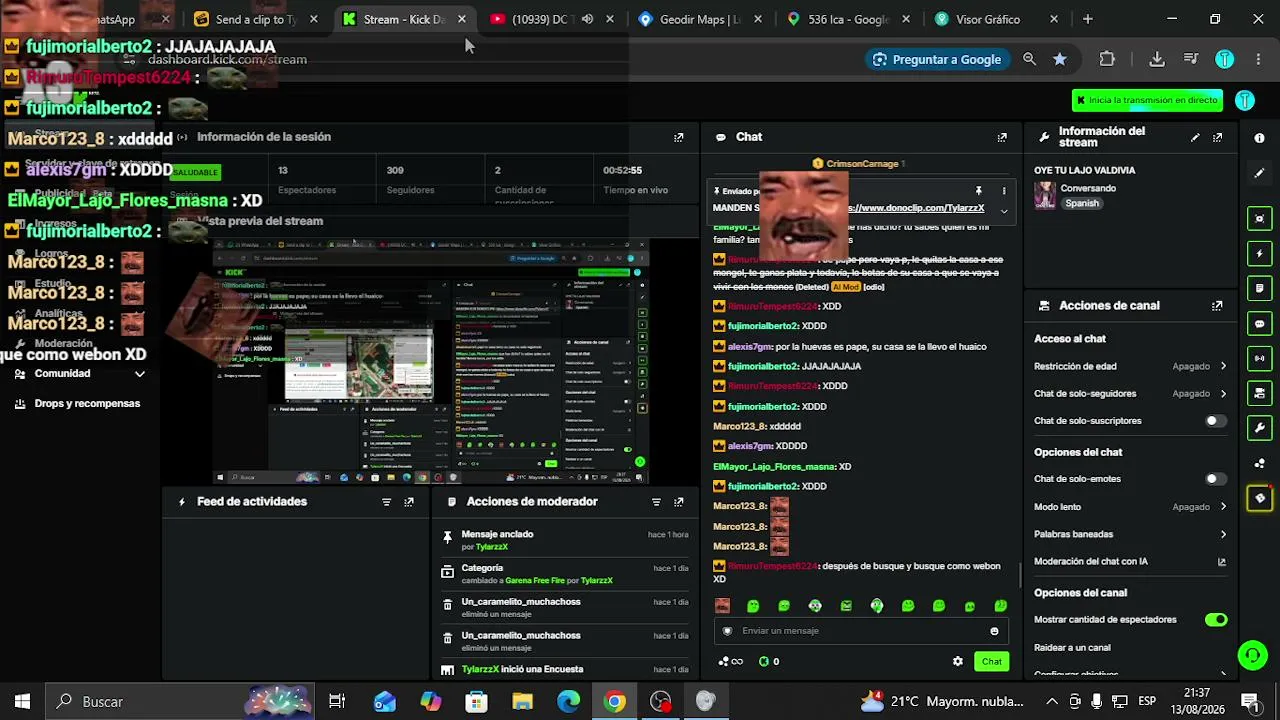Image resolution: width=1280 pixels, height=720 pixels.
Task: Pop out the Chat panel
Action: tap(1002, 138)
